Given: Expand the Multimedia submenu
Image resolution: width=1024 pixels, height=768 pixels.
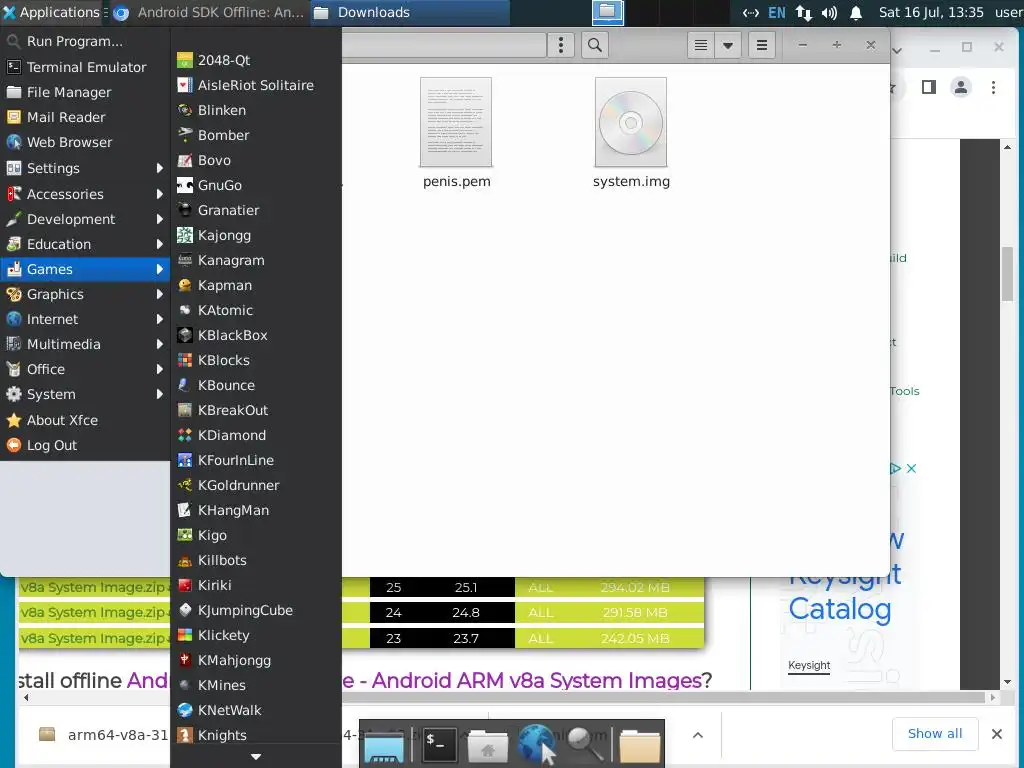Looking at the screenshot, I should [85, 344].
